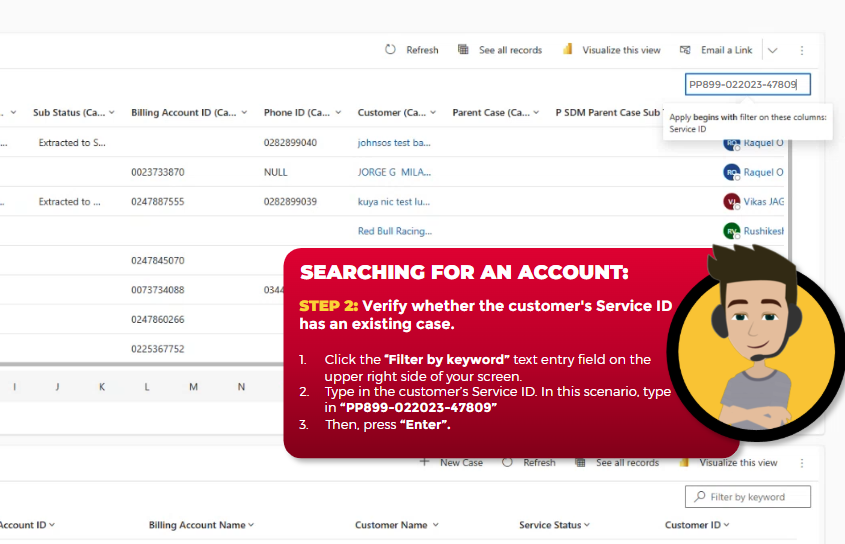Open Customer ID column dropdown
This screenshot has width=845, height=544.
pos(726,525)
